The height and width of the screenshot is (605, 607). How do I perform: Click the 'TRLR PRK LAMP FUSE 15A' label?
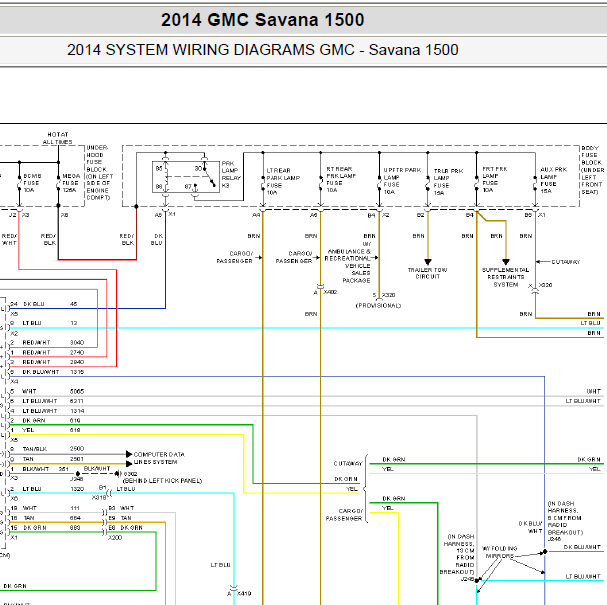coord(448,182)
